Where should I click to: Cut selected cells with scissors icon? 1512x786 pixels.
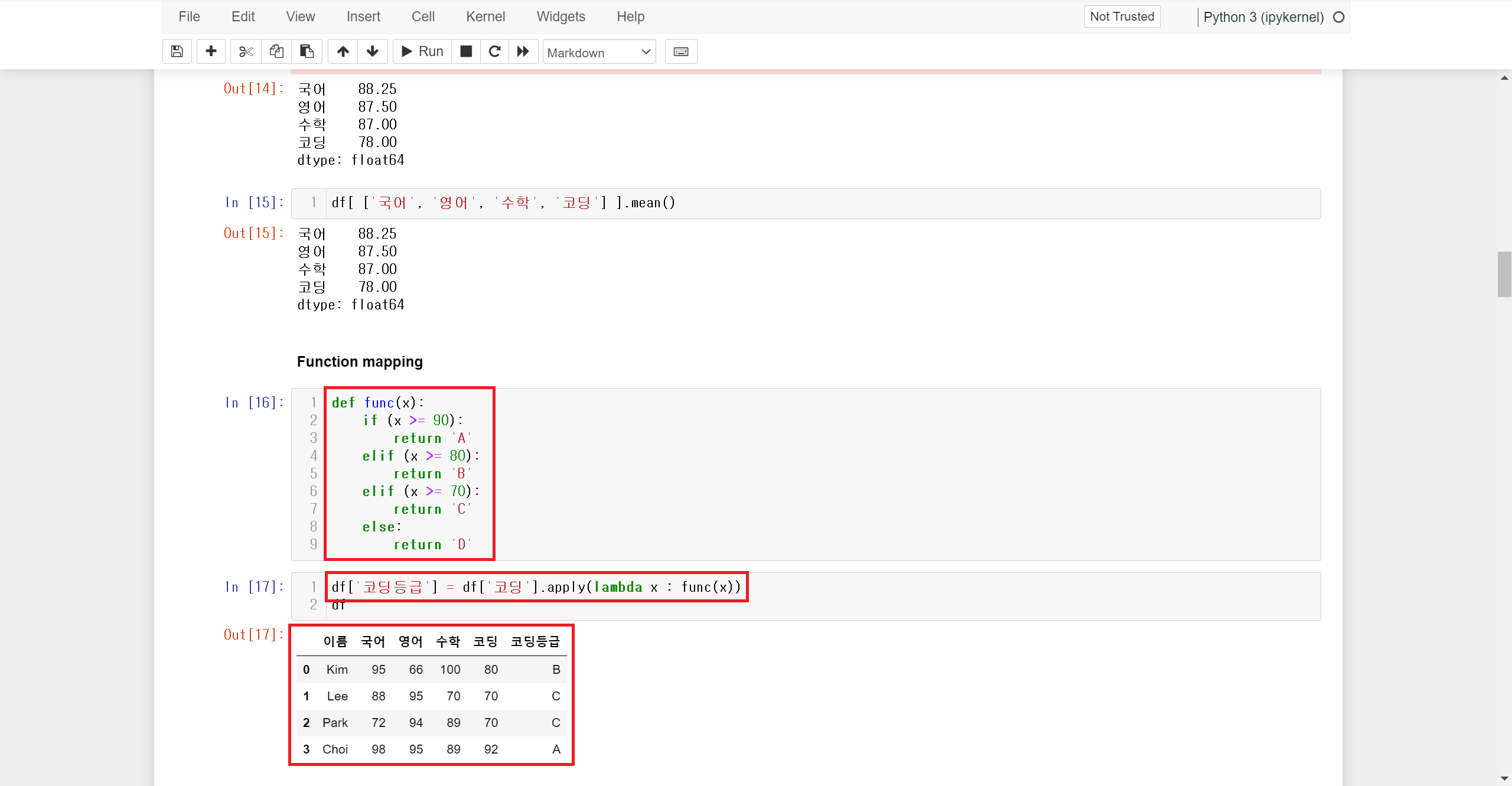coord(246,51)
